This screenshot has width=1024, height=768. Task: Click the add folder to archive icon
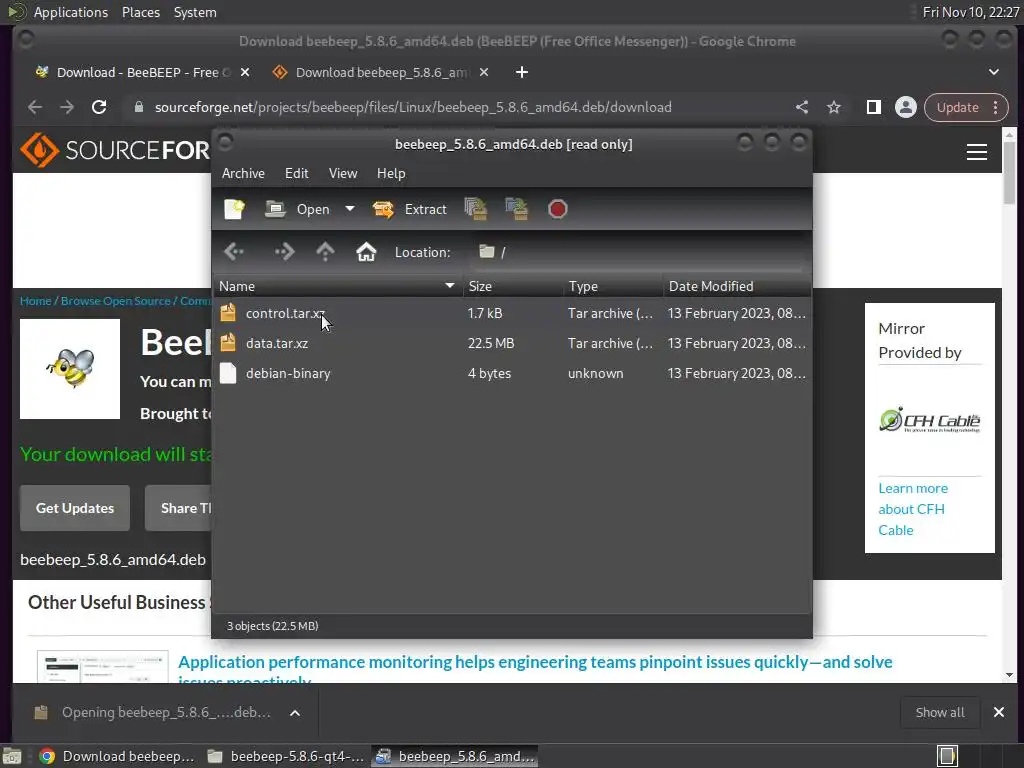coord(517,209)
